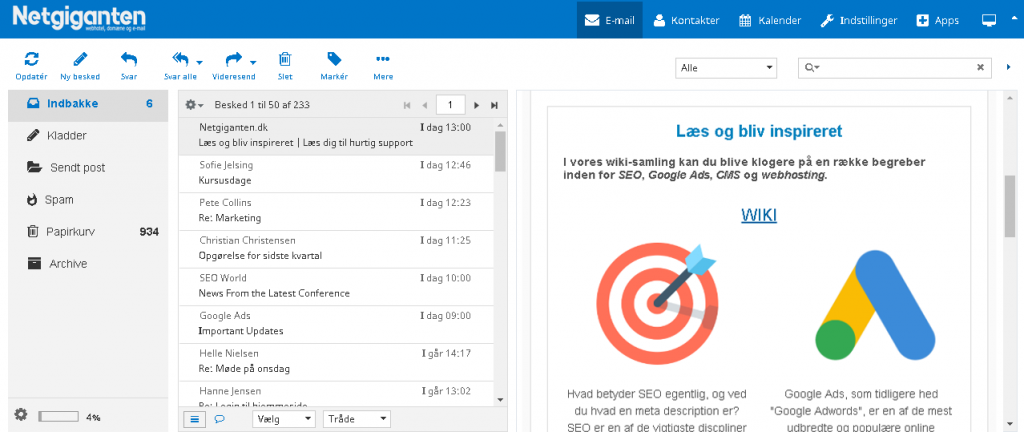Open the Tråde threads dropdown
1024x432 pixels.
(355, 419)
